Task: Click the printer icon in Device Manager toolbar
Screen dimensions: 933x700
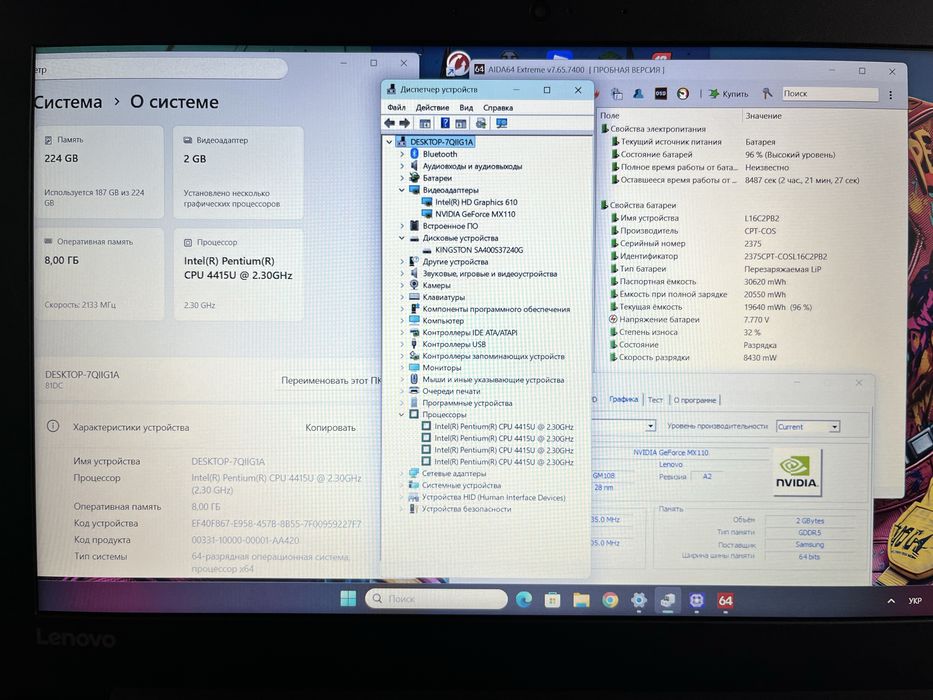Action: pos(481,123)
